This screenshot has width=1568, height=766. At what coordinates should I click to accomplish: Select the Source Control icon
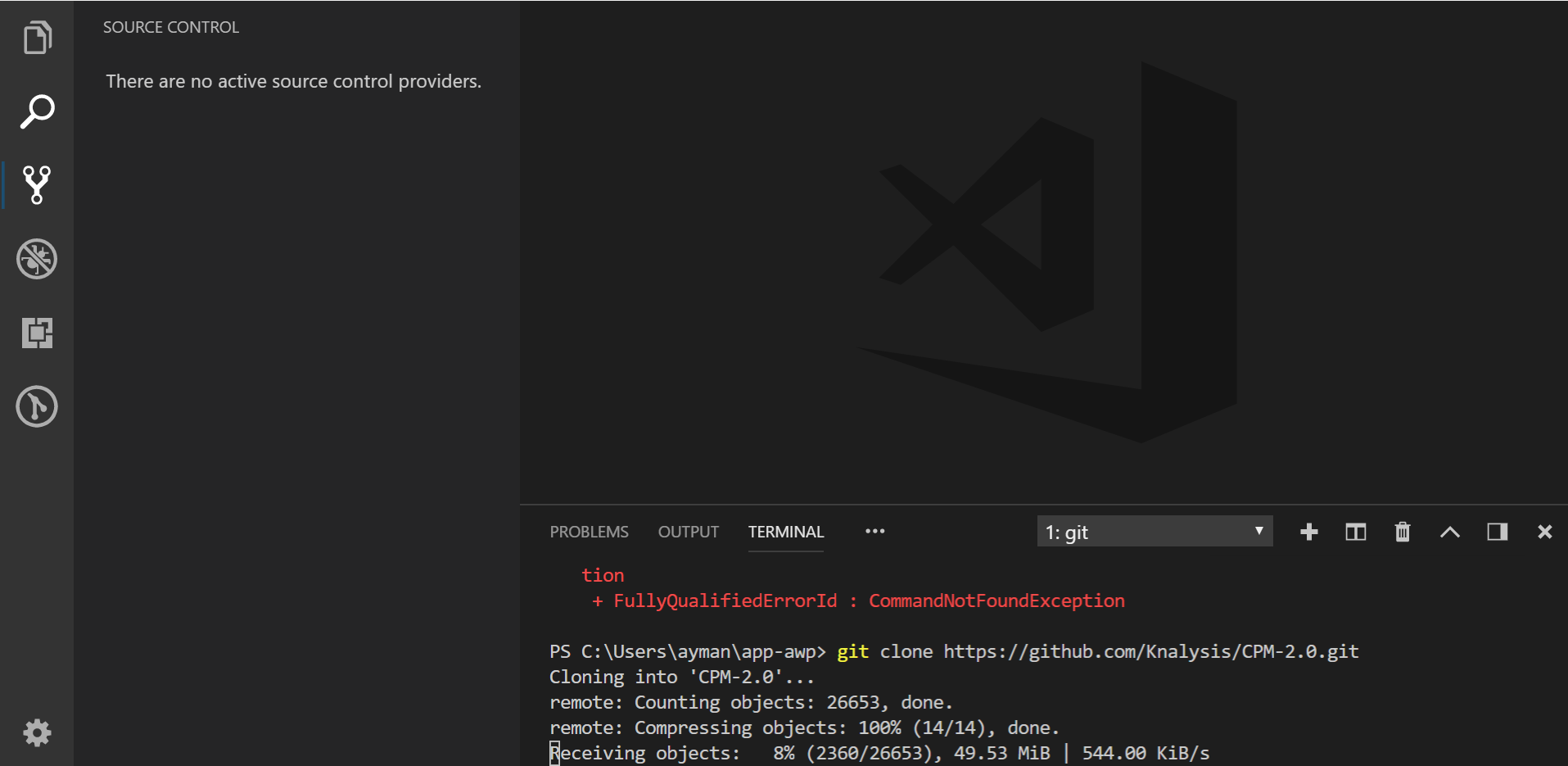(36, 184)
